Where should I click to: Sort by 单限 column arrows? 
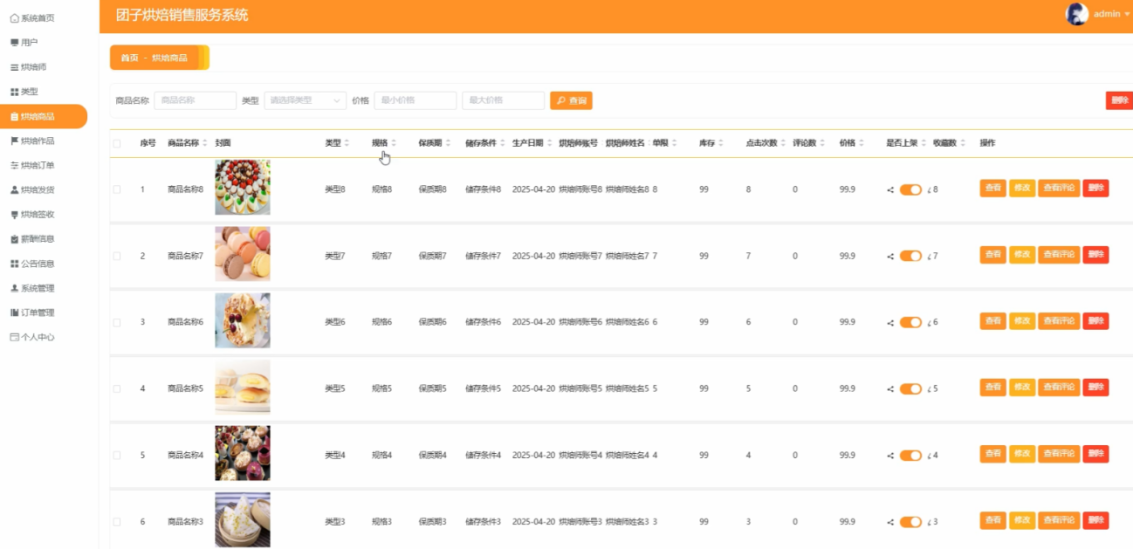coord(674,143)
